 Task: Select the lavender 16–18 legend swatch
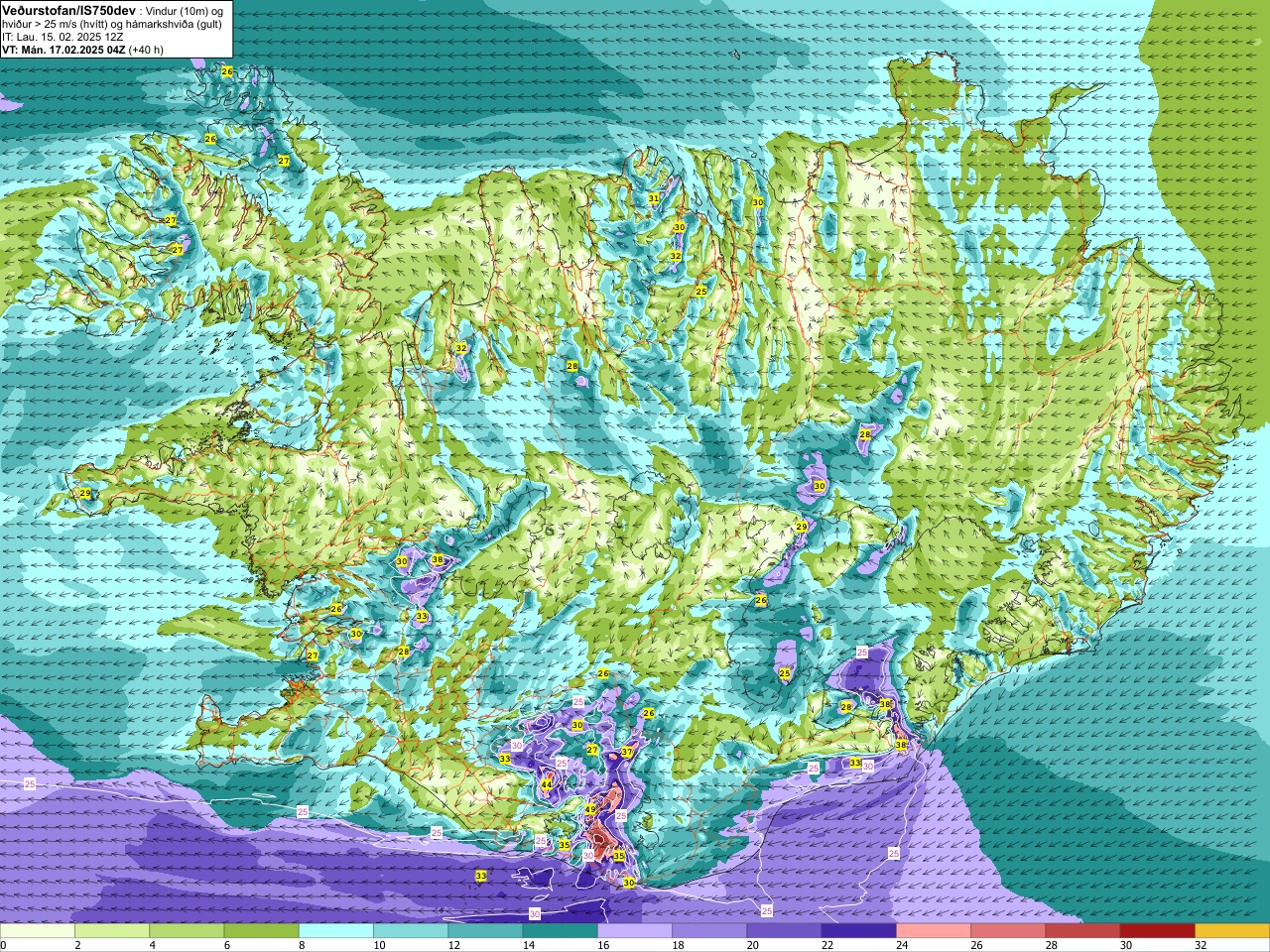point(635,931)
